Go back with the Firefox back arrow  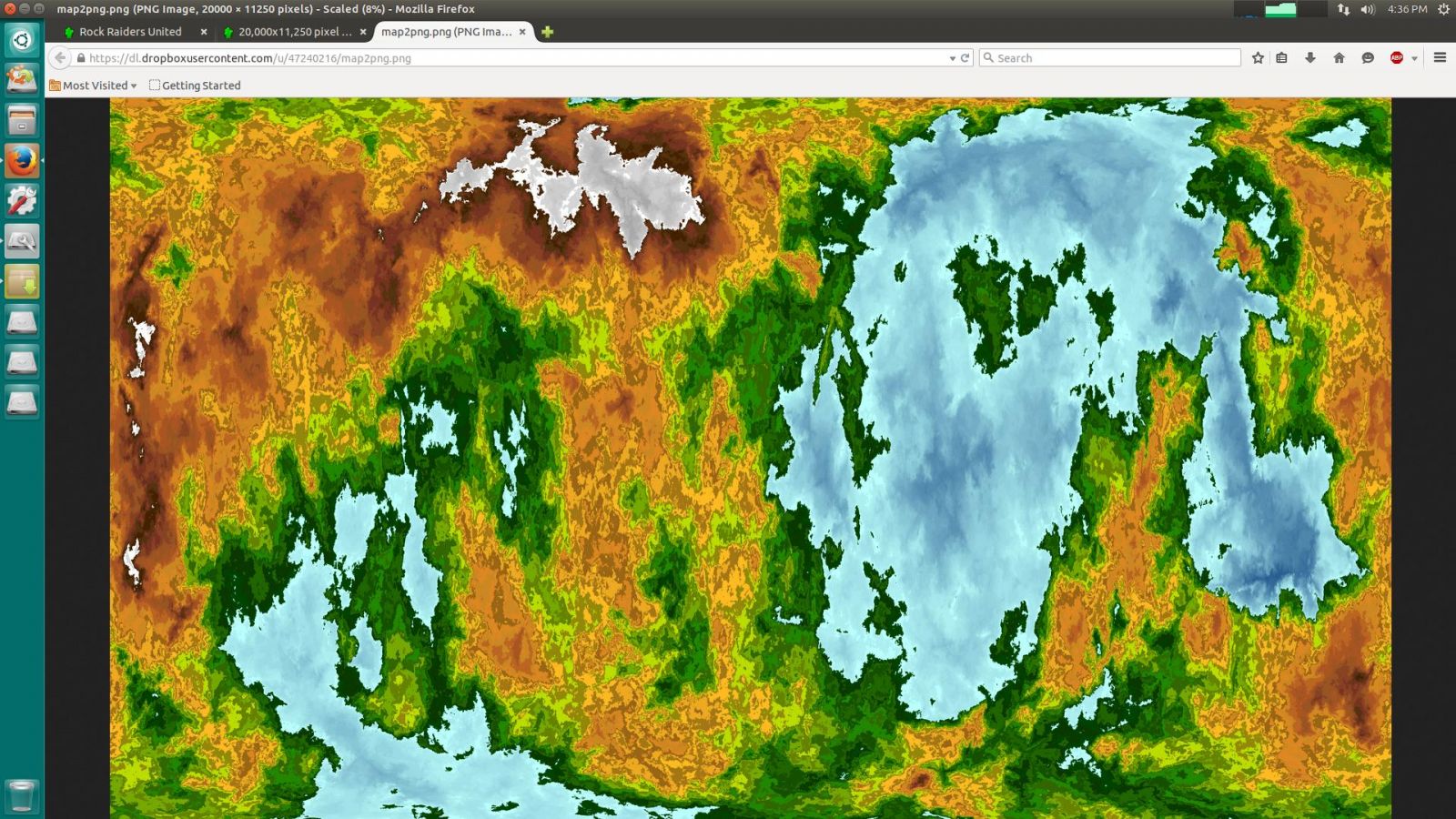click(60, 57)
